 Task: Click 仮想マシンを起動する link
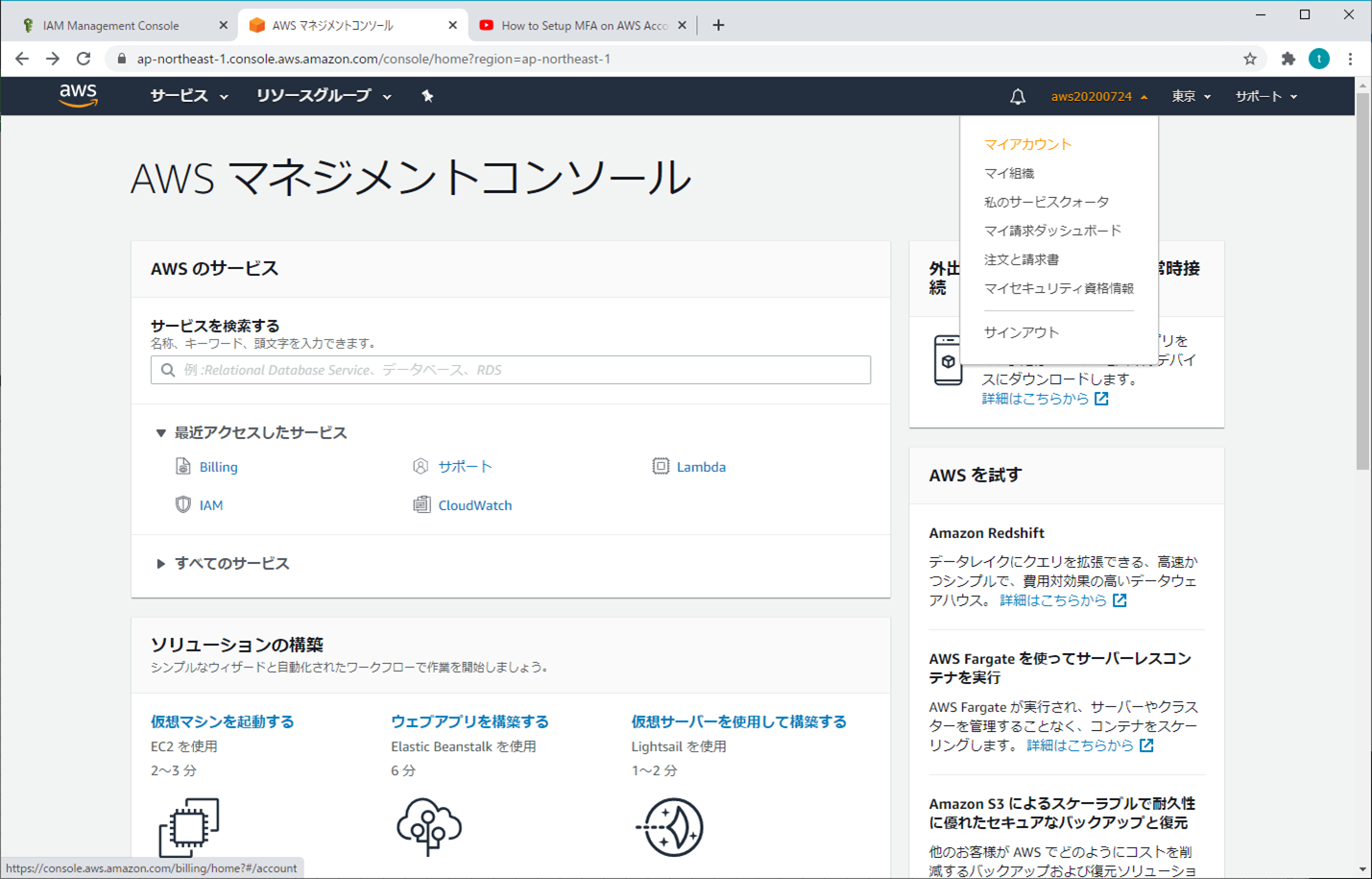223,721
